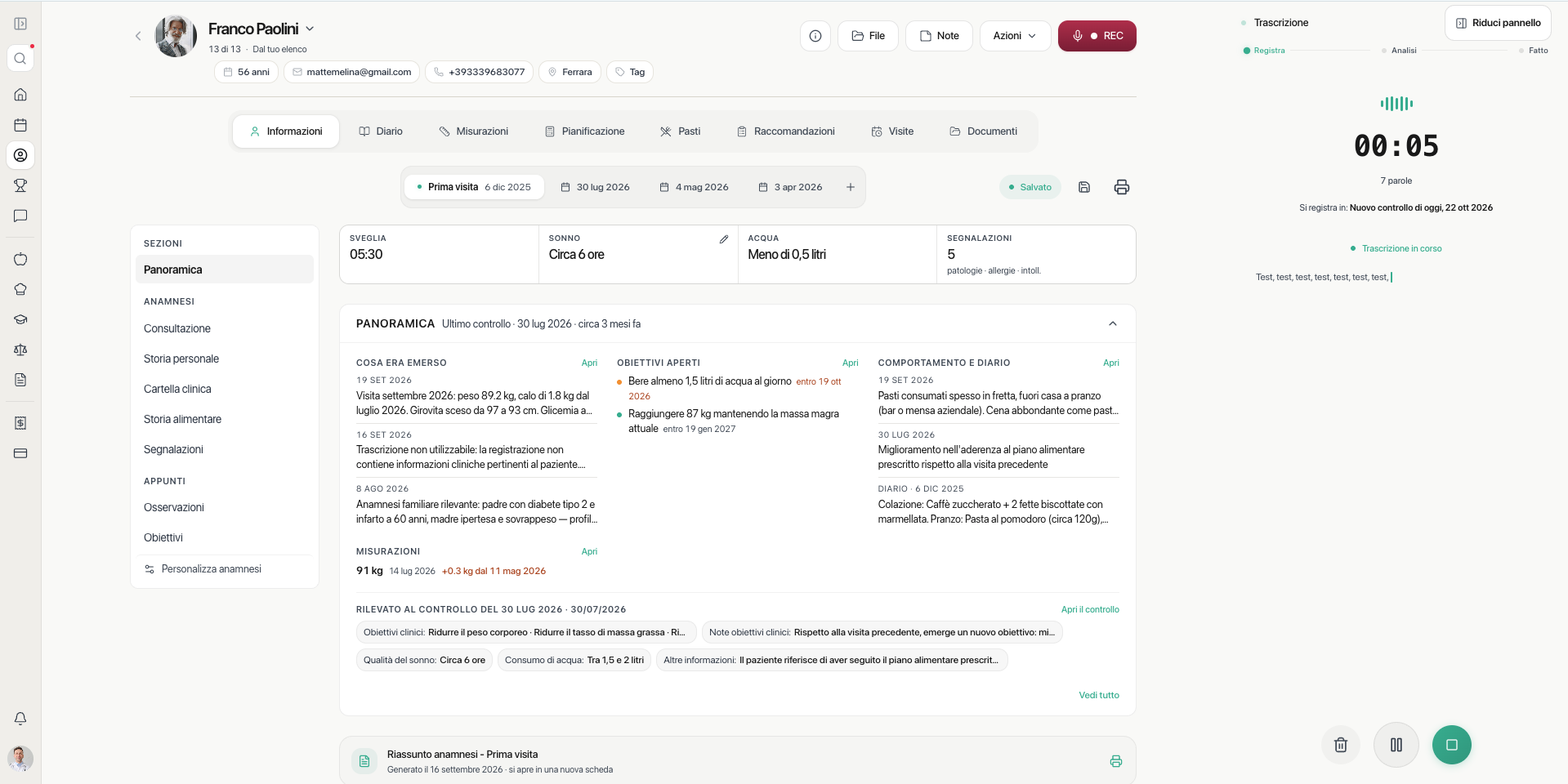Screen dimensions: 1568x784
Task: Pause the ongoing recording
Action: [x=1396, y=745]
